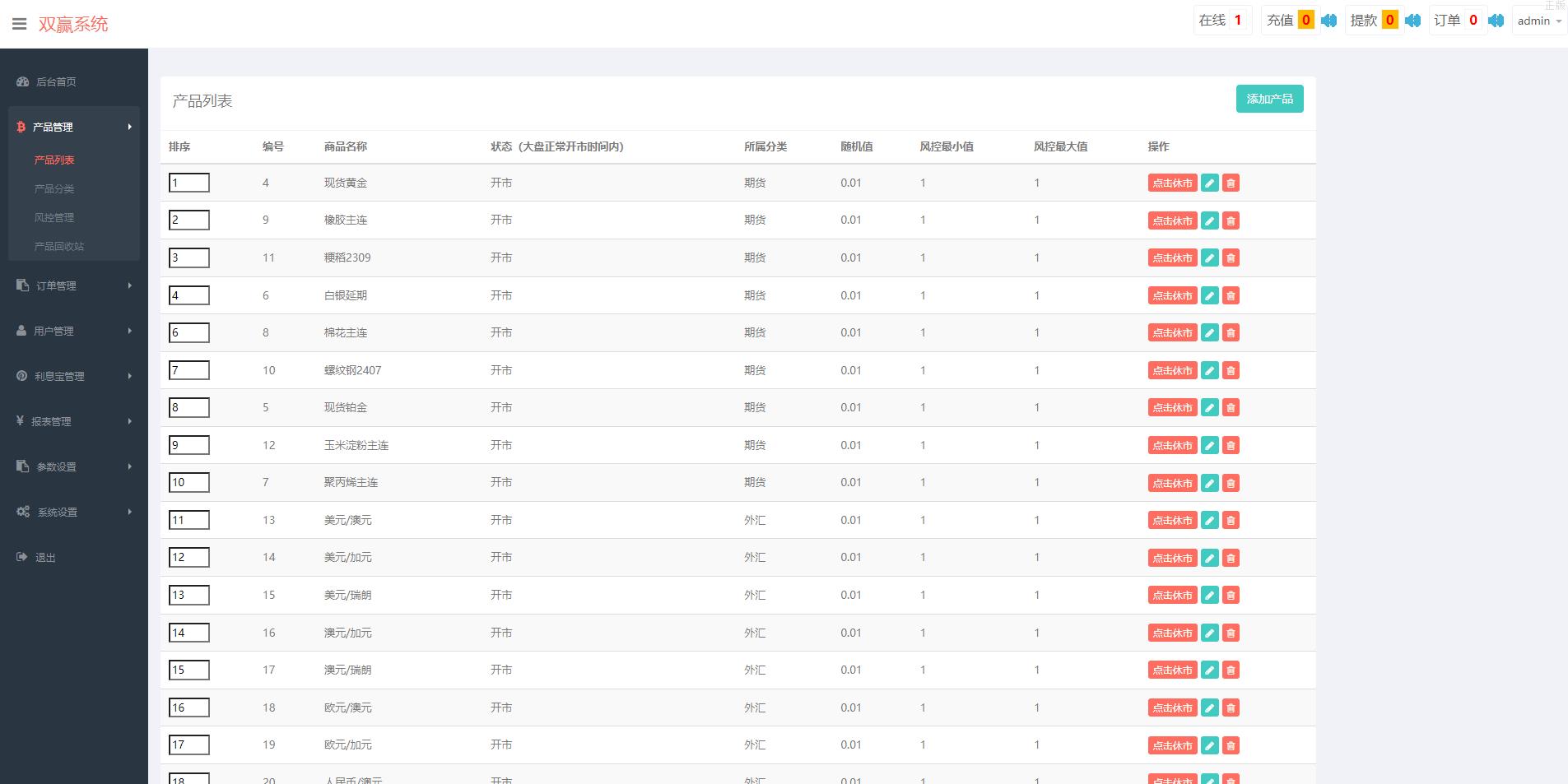Click the sort order field for 棉花主连

point(189,332)
